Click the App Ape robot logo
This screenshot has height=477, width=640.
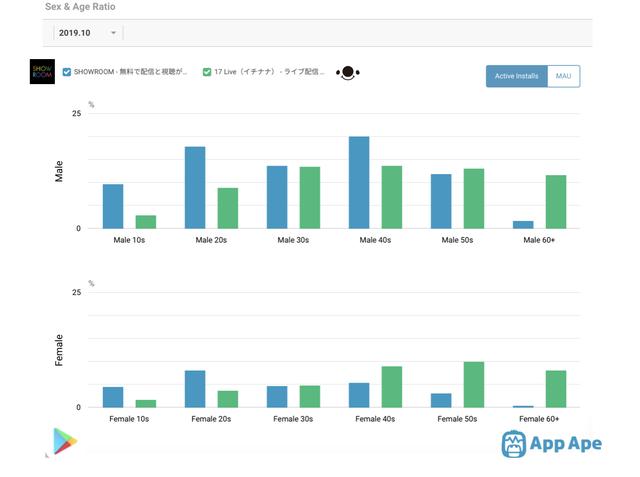coord(515,443)
